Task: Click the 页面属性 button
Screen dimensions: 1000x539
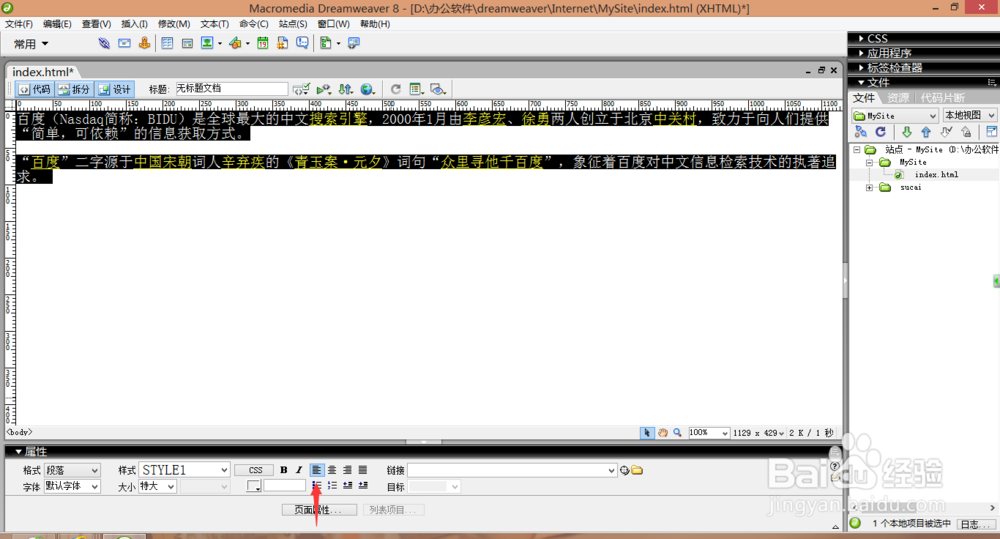Action: tap(319, 510)
